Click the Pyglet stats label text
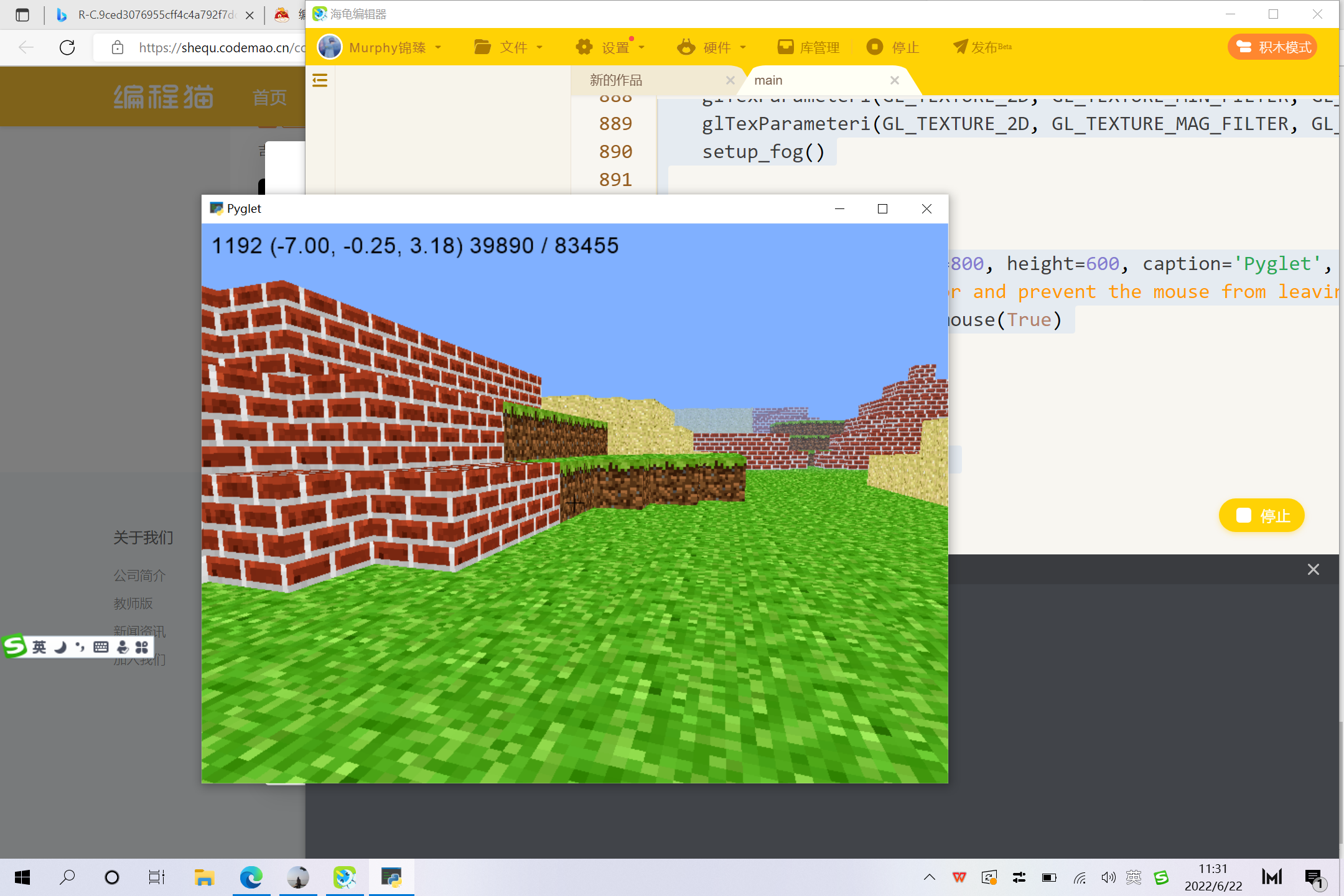Screen dimensions: 1344x896 (415, 246)
